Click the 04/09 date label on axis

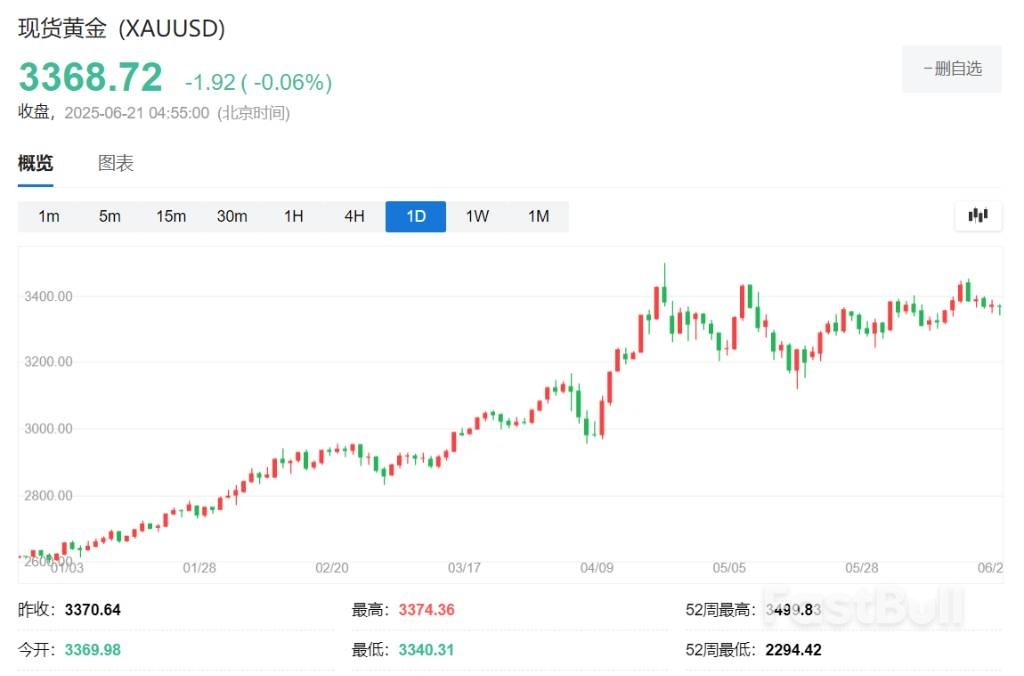tap(596, 568)
